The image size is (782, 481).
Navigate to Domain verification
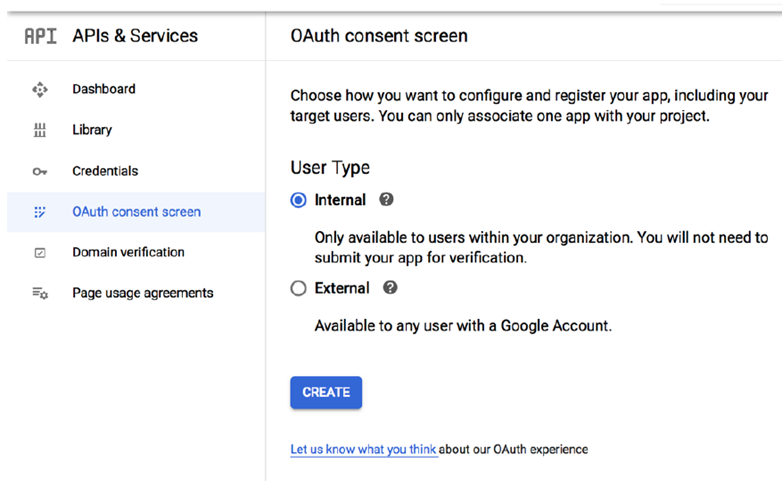pos(128,252)
